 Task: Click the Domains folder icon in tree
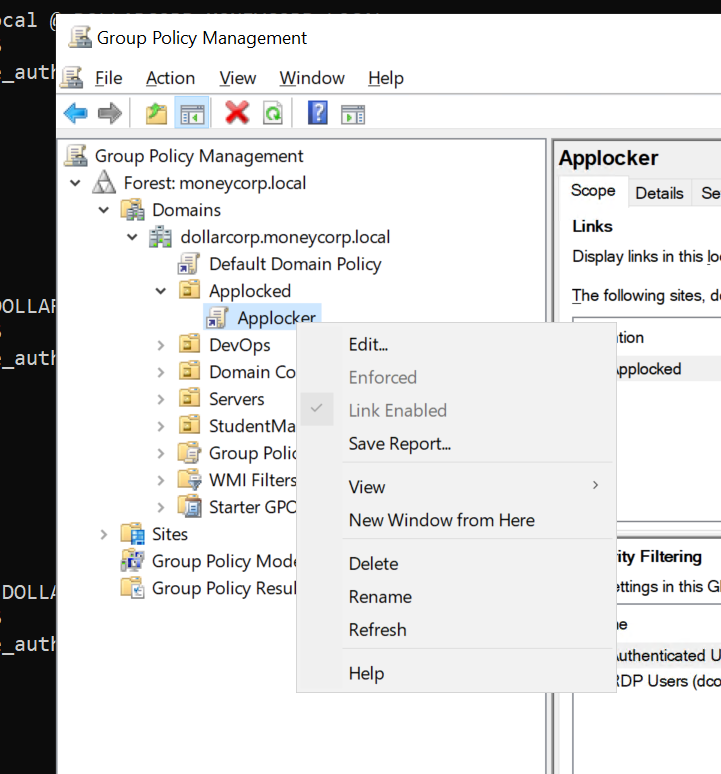tap(133, 210)
